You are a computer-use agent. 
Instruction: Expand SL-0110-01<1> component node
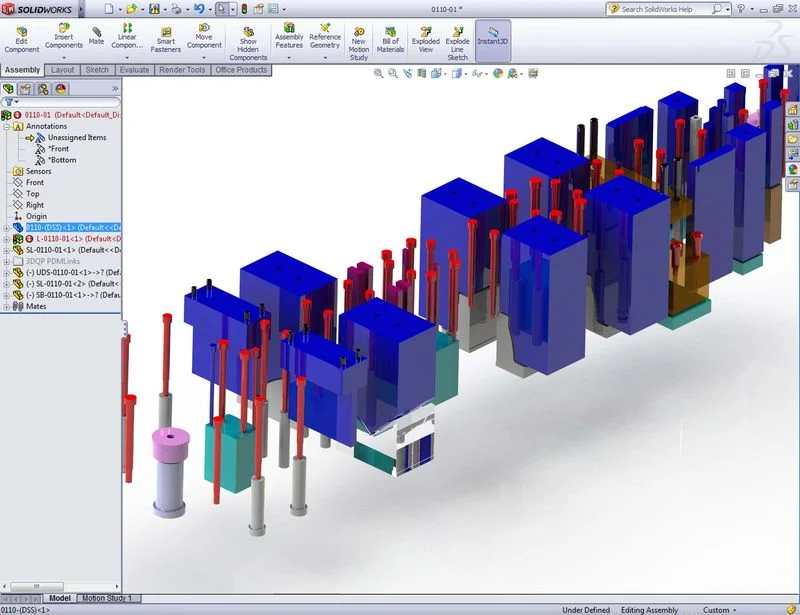click(6, 250)
